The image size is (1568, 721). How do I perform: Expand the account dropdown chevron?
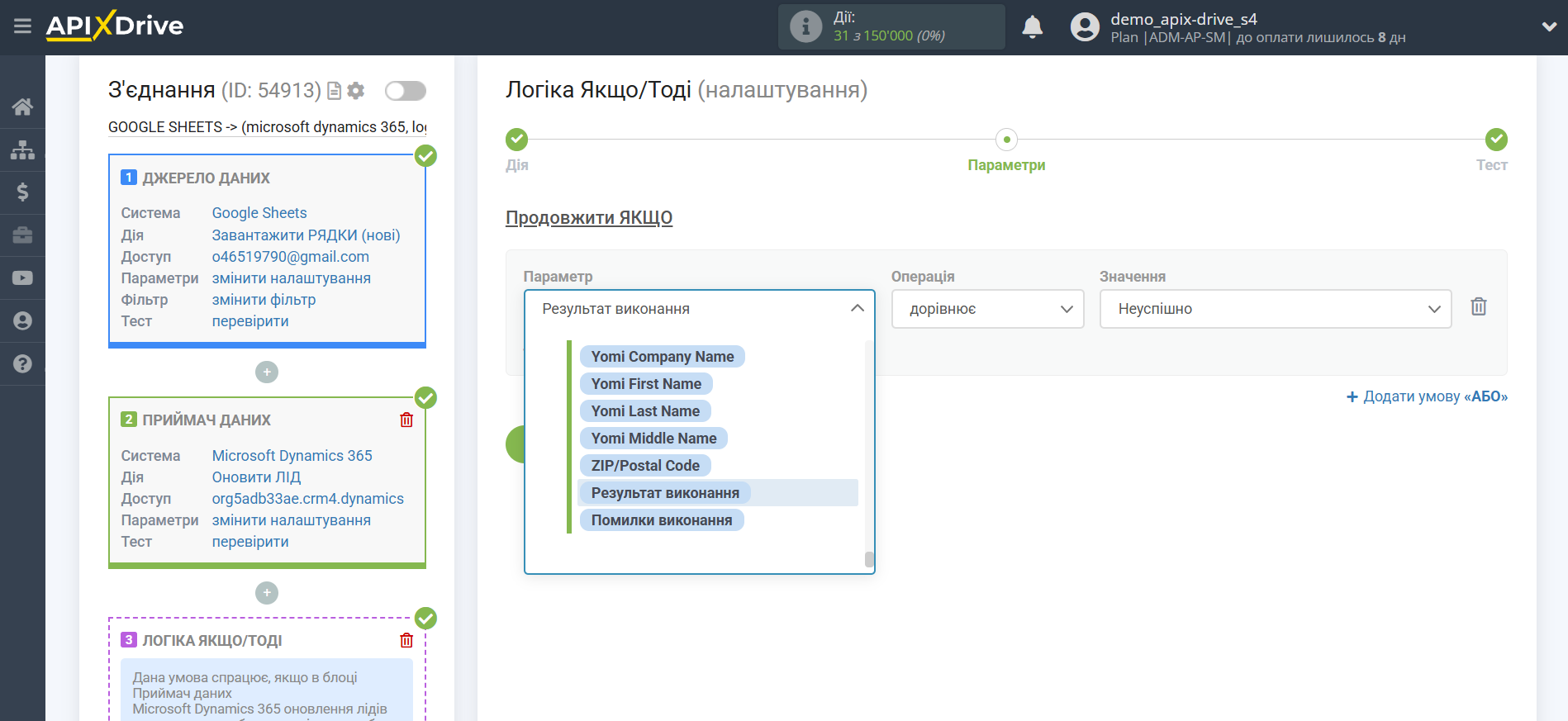coord(1549,27)
